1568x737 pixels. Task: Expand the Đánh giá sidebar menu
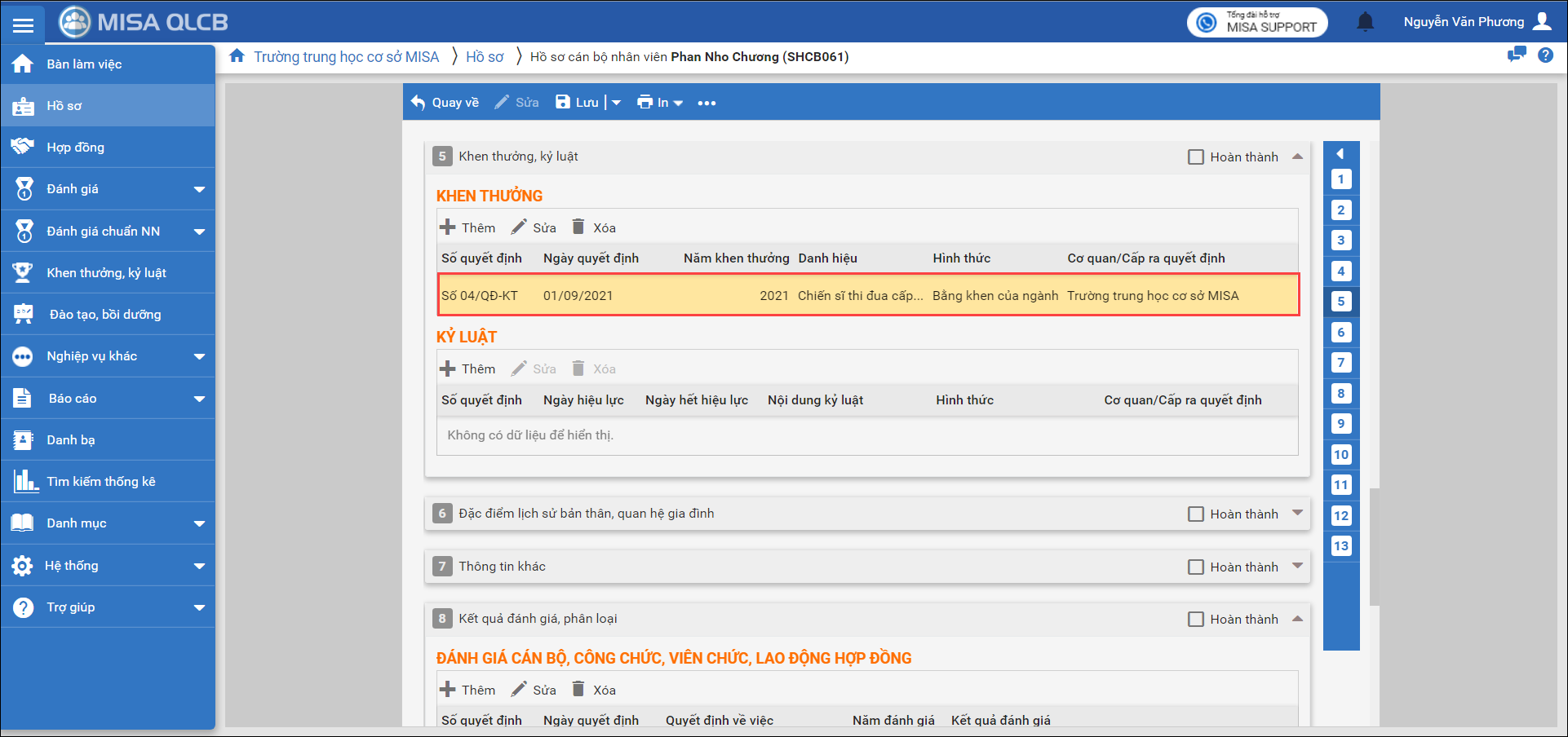pos(199,189)
